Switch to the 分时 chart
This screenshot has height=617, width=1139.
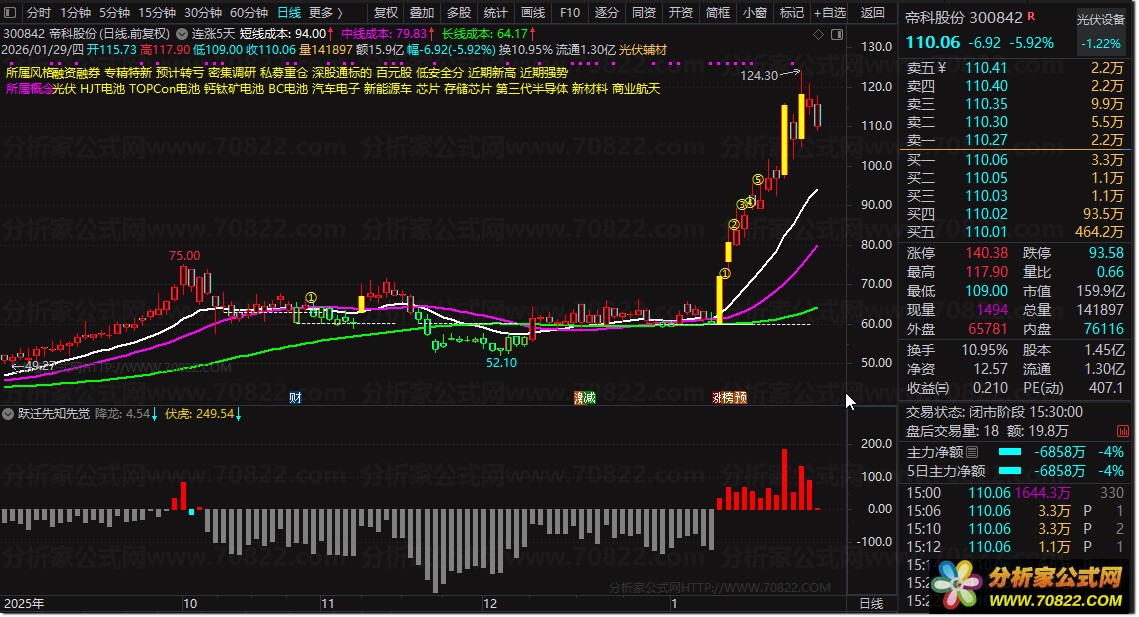coord(38,12)
